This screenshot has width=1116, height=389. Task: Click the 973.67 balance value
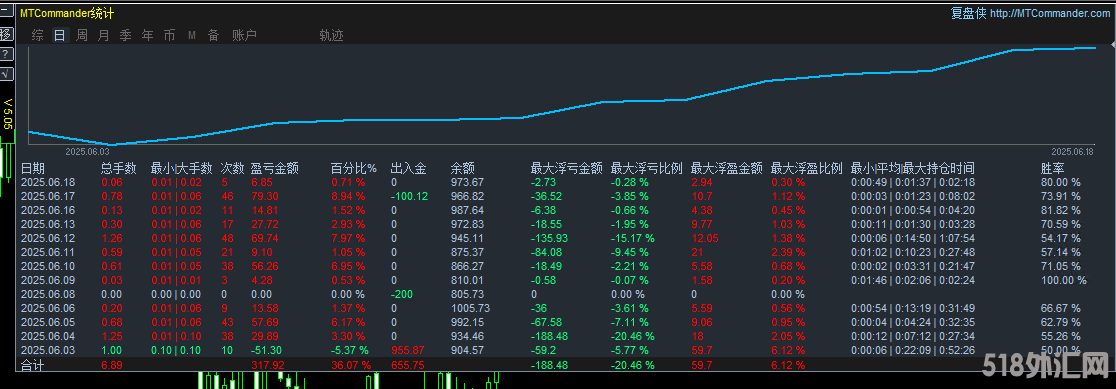[x=467, y=182]
